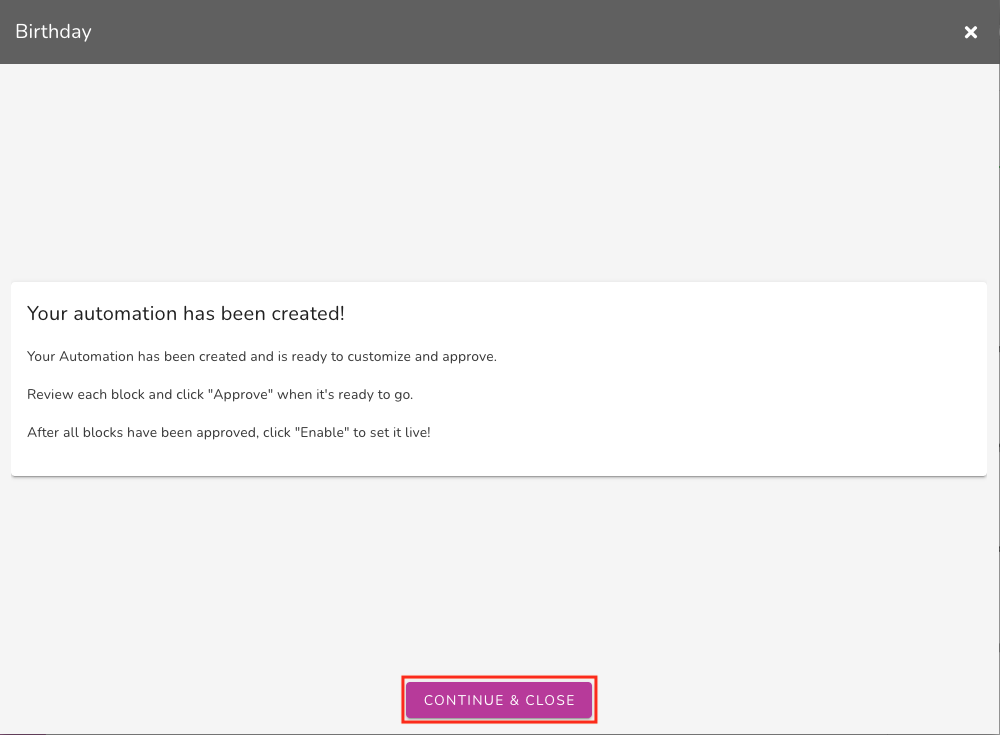This screenshot has height=735, width=1000.
Task: Click the 'Review each block' instruction line
Action: point(220,394)
